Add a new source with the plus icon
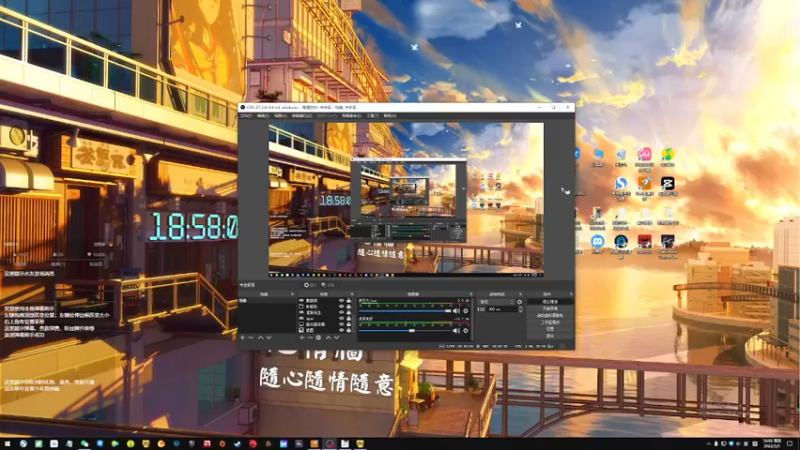Screen dimensions: 800x450 [302, 338]
